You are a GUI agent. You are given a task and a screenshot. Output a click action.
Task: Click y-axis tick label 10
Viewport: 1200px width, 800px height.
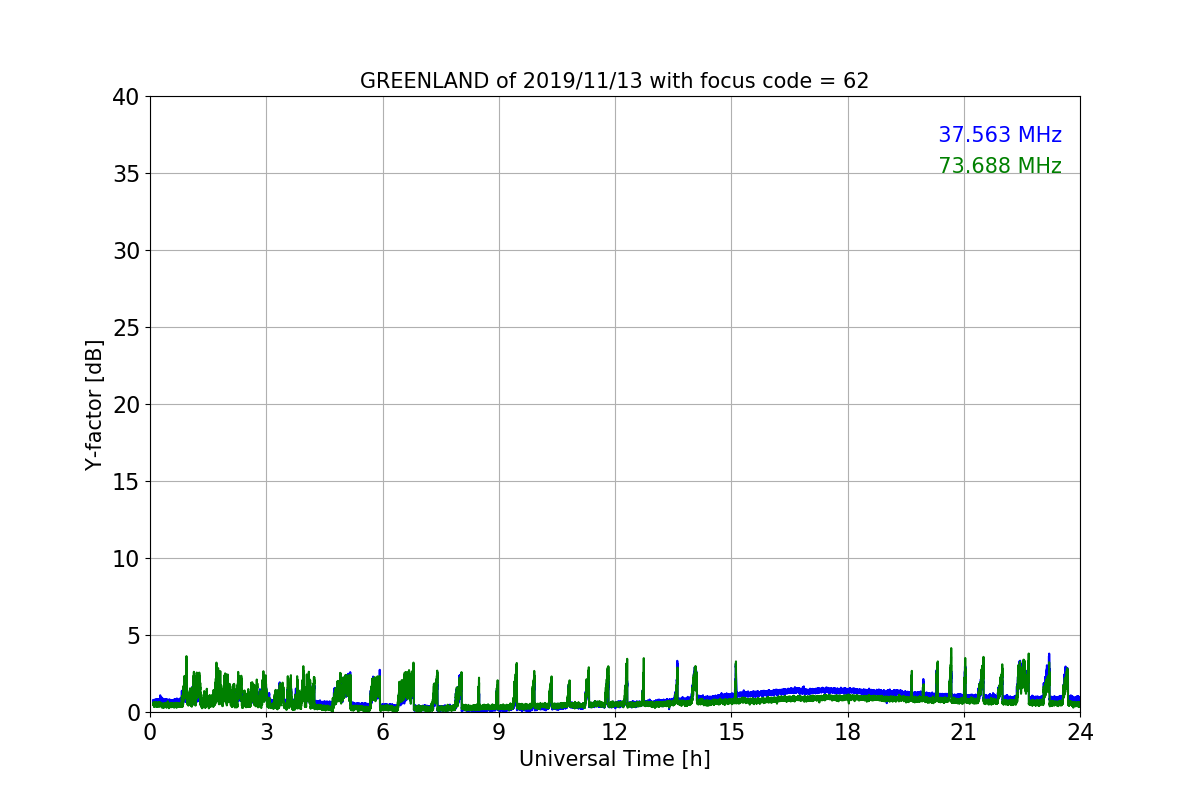(126, 559)
